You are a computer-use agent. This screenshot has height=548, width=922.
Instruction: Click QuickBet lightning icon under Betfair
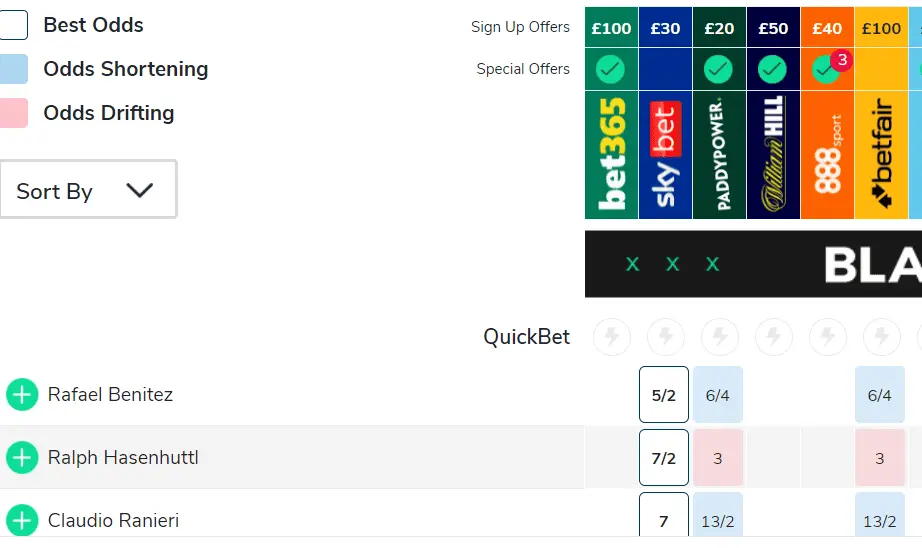(x=881, y=337)
